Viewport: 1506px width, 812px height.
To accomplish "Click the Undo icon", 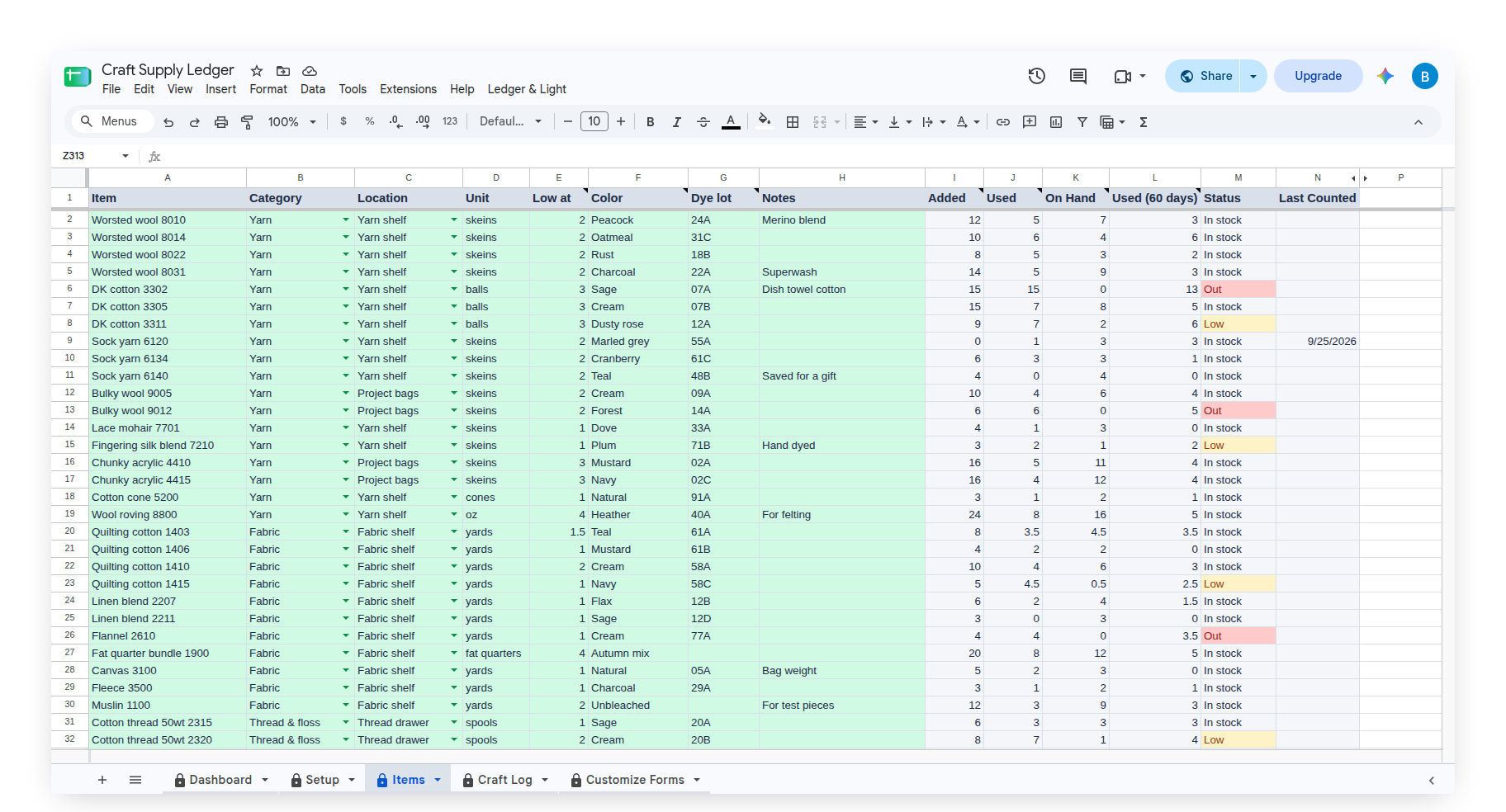I will (168, 122).
